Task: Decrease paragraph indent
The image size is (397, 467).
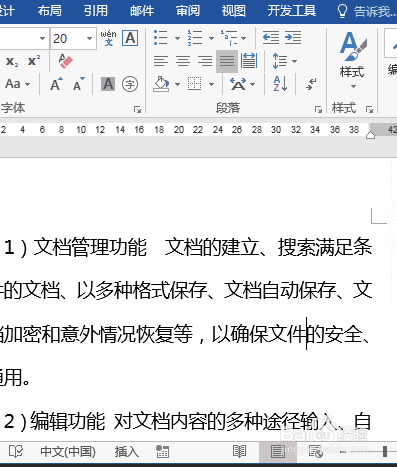Action: (x=271, y=38)
